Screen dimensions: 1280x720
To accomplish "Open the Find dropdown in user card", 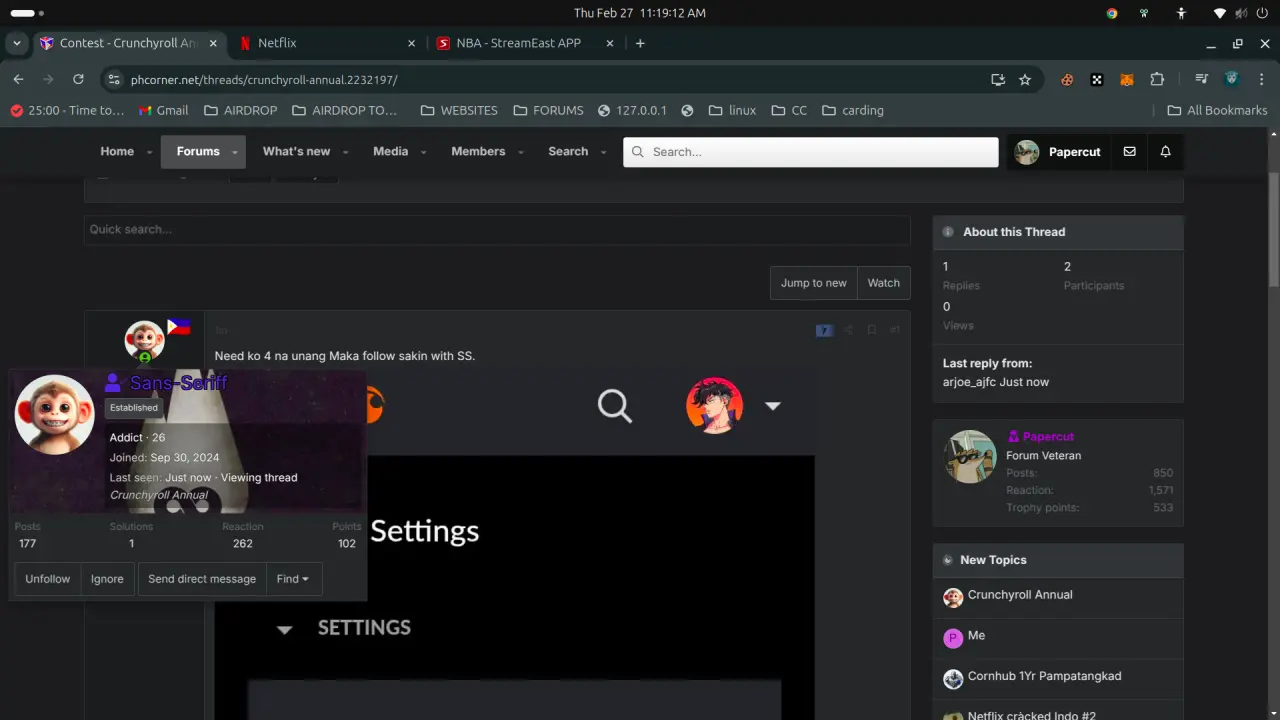I will tap(293, 579).
